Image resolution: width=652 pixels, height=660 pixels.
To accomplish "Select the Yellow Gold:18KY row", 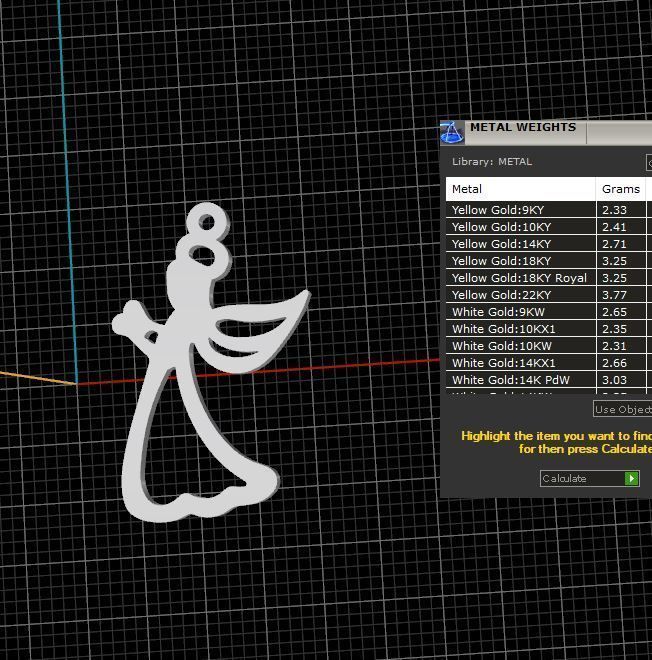I will [549, 261].
